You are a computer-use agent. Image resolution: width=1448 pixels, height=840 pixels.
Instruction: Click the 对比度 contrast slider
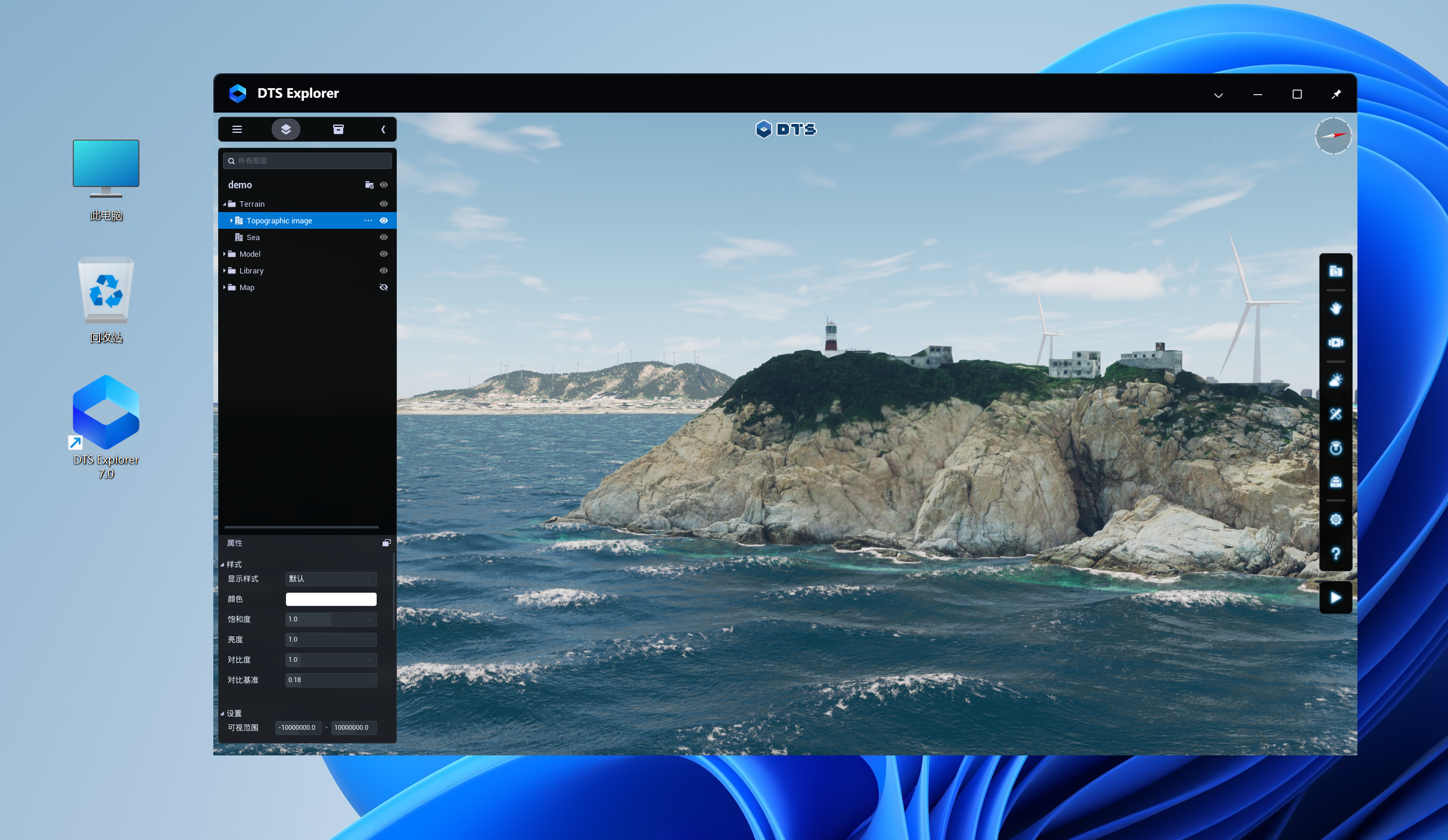coord(331,660)
